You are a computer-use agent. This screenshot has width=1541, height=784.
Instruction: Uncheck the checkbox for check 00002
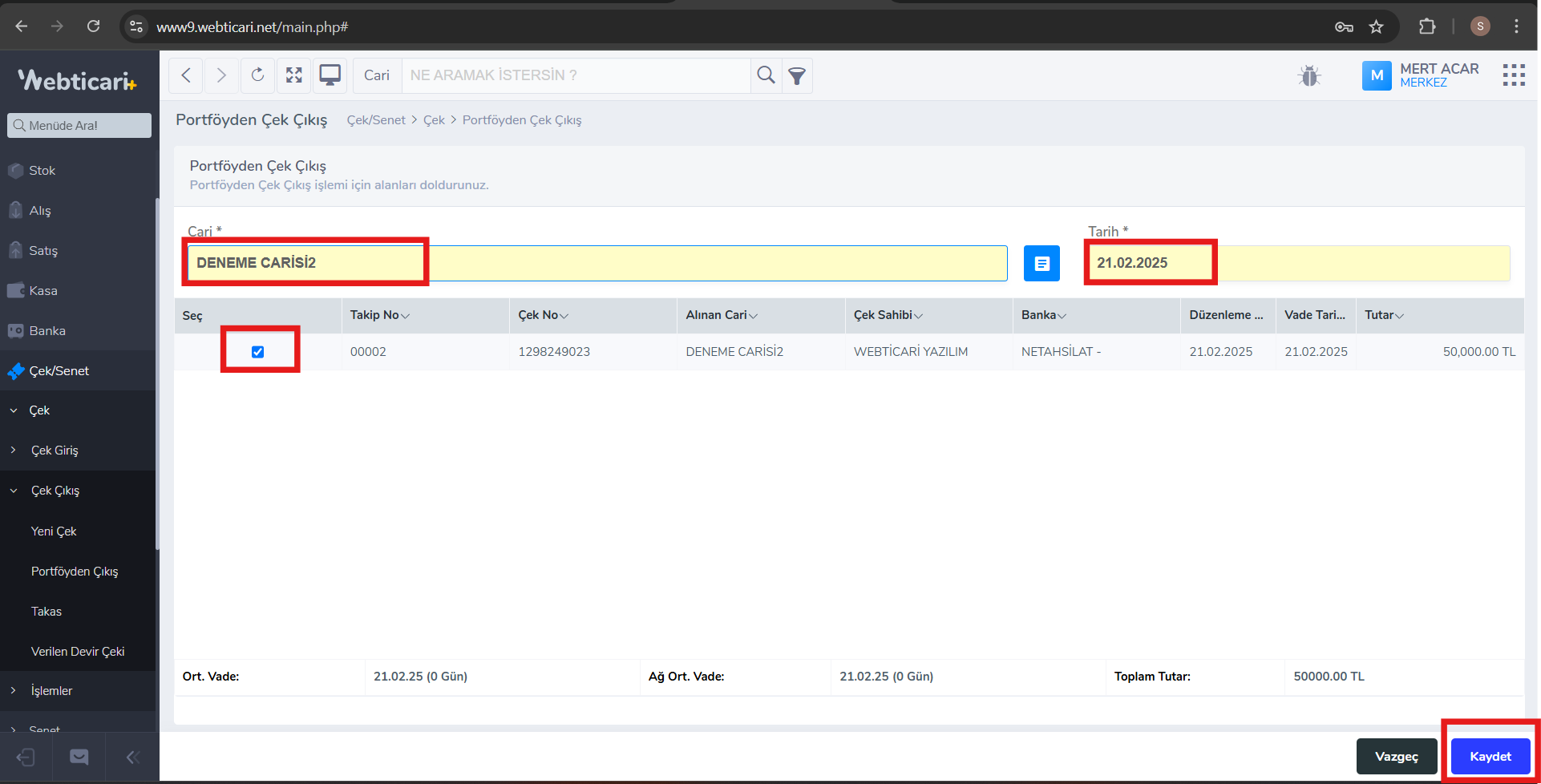[x=257, y=352]
